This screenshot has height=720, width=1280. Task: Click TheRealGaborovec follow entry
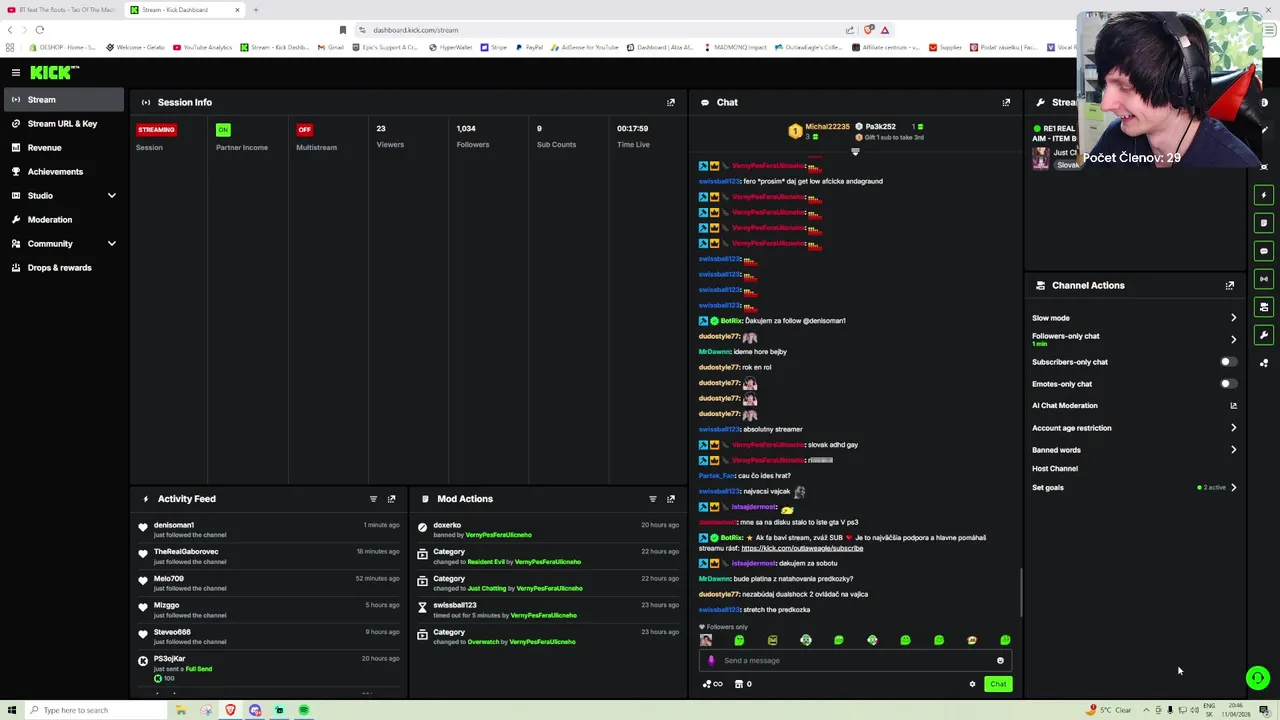pos(270,556)
